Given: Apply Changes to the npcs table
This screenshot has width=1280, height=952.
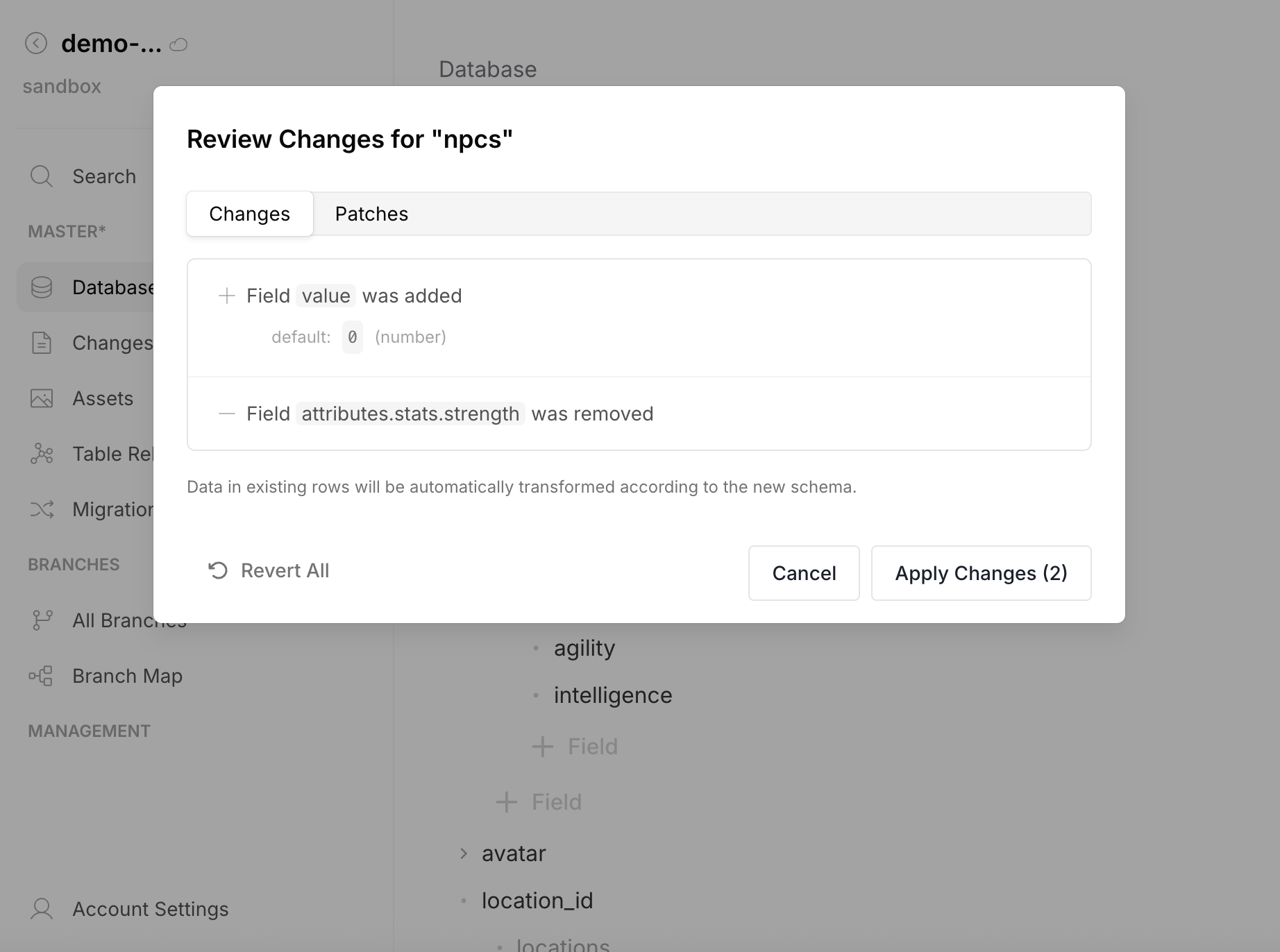Looking at the screenshot, I should [981, 573].
